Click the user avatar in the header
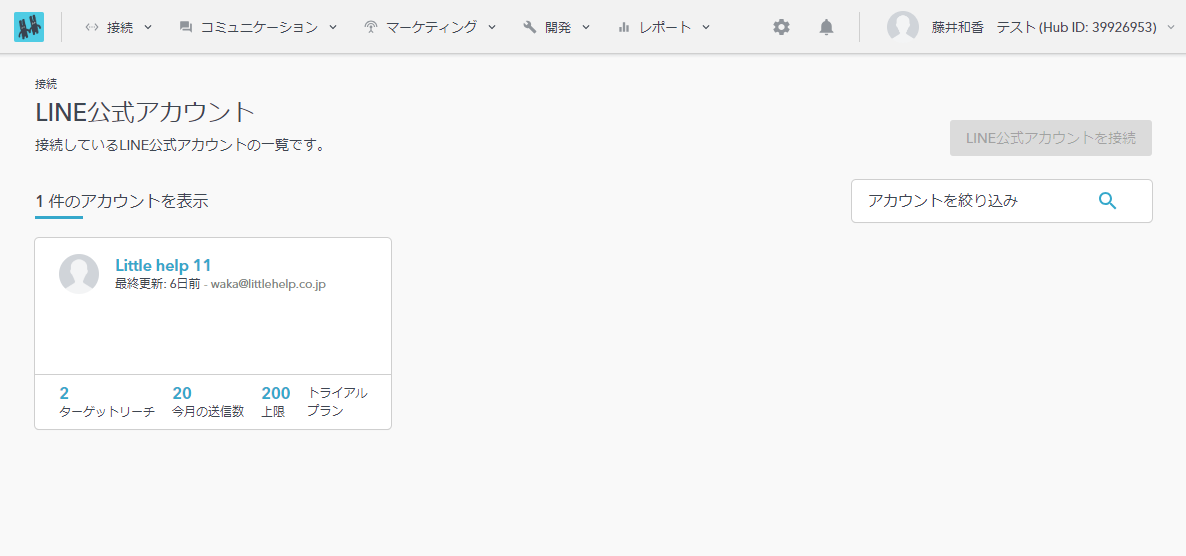Screen dimensions: 1186x556 902,27
